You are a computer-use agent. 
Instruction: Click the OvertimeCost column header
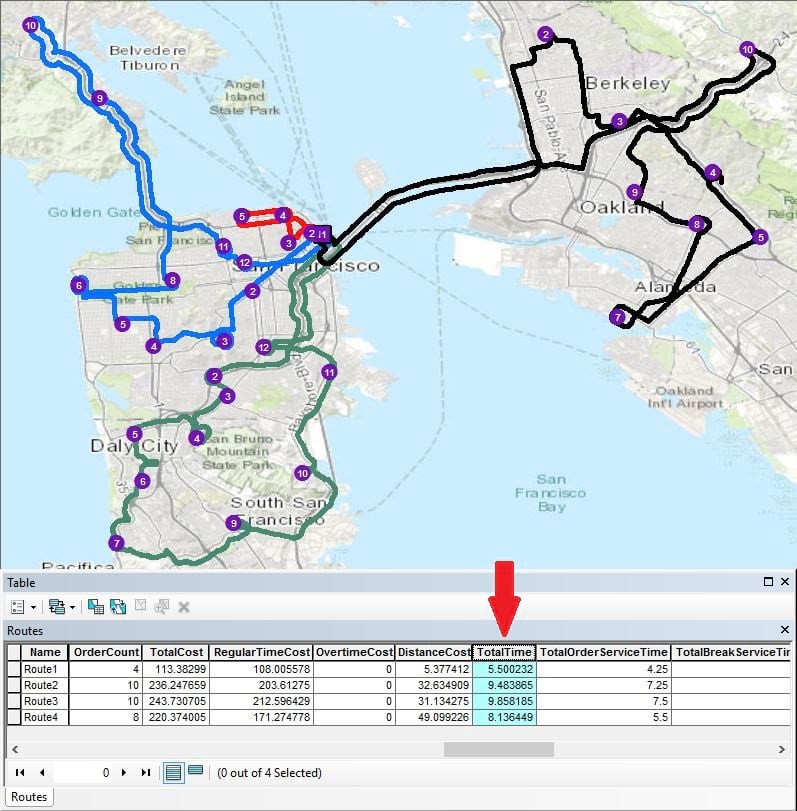coord(354,652)
